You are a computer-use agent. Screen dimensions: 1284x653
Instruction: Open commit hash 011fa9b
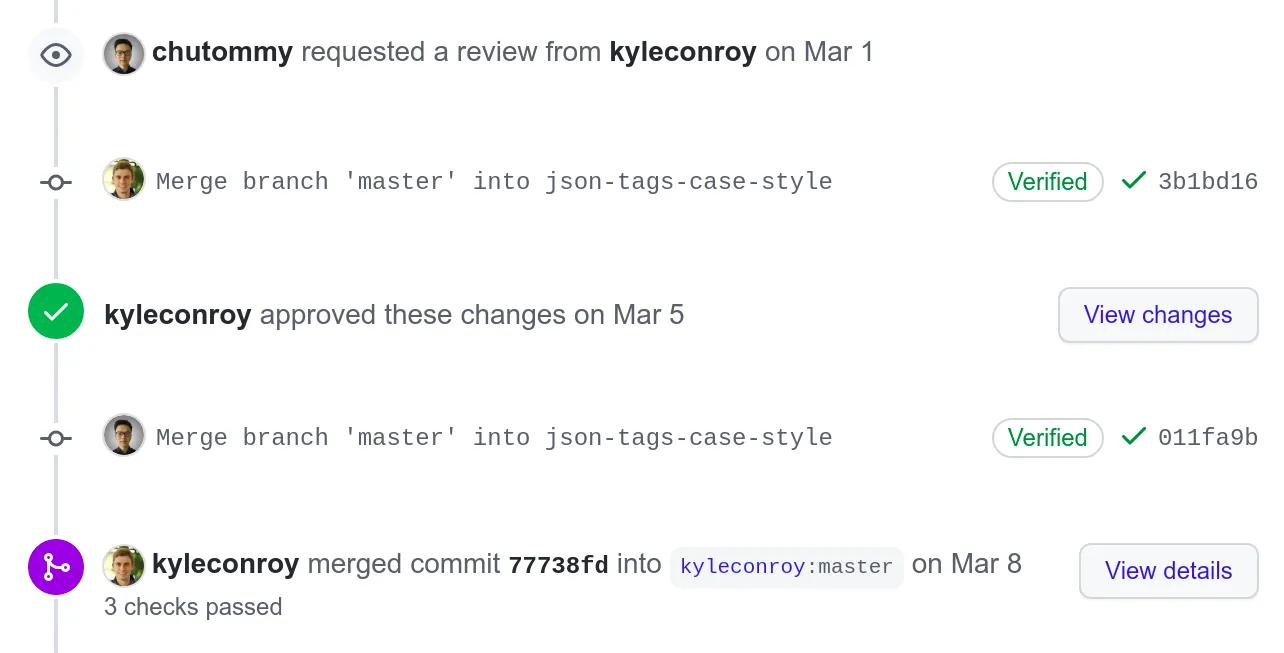click(x=1207, y=438)
